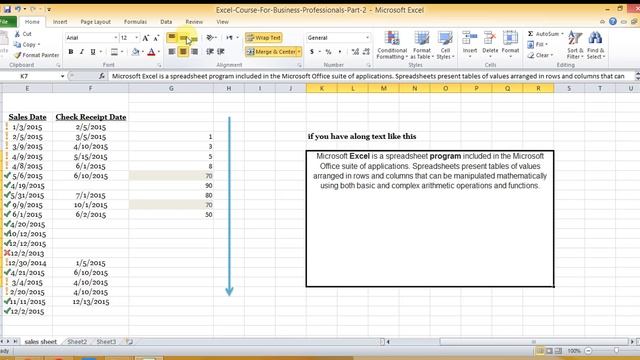Click the Insert Function fx button
Screen dimensions: 640x360
point(101,76)
